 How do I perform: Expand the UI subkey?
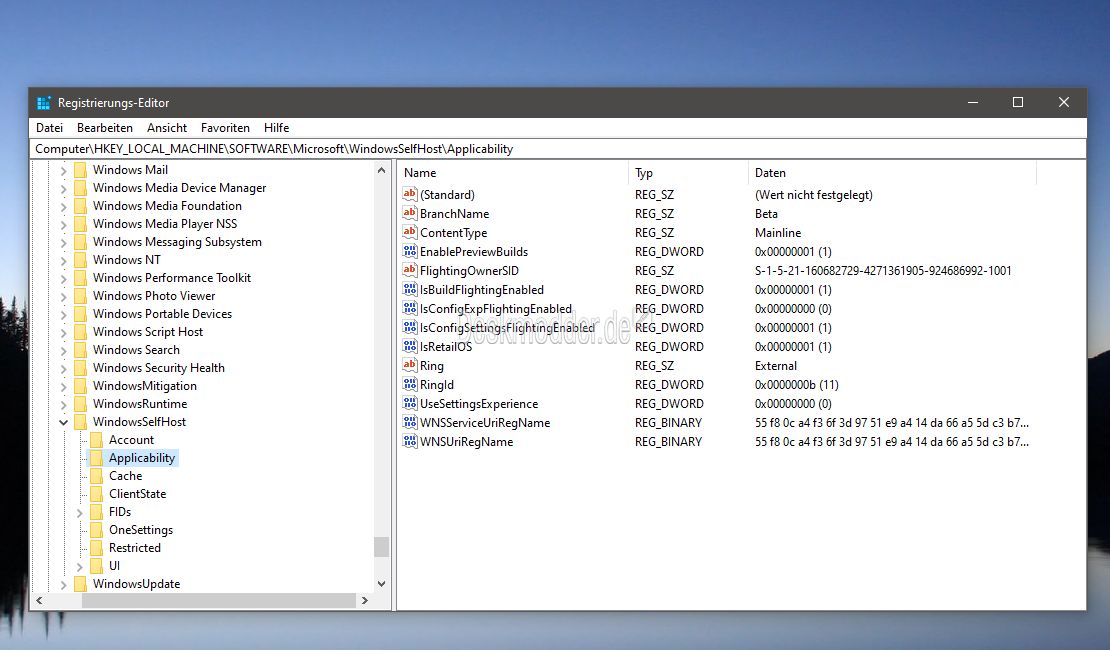pyautogui.click(x=79, y=566)
